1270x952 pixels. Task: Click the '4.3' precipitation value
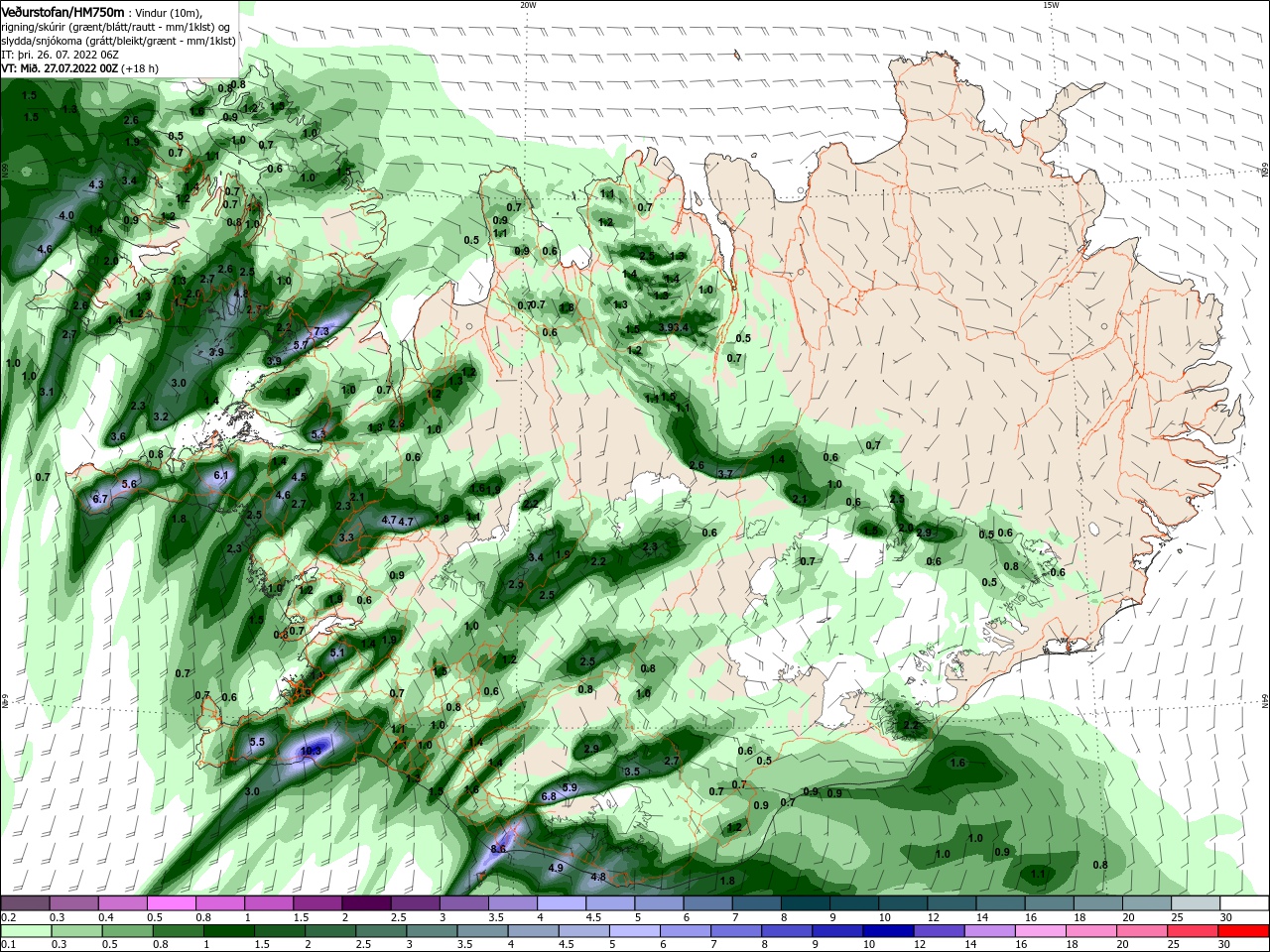[x=96, y=185]
